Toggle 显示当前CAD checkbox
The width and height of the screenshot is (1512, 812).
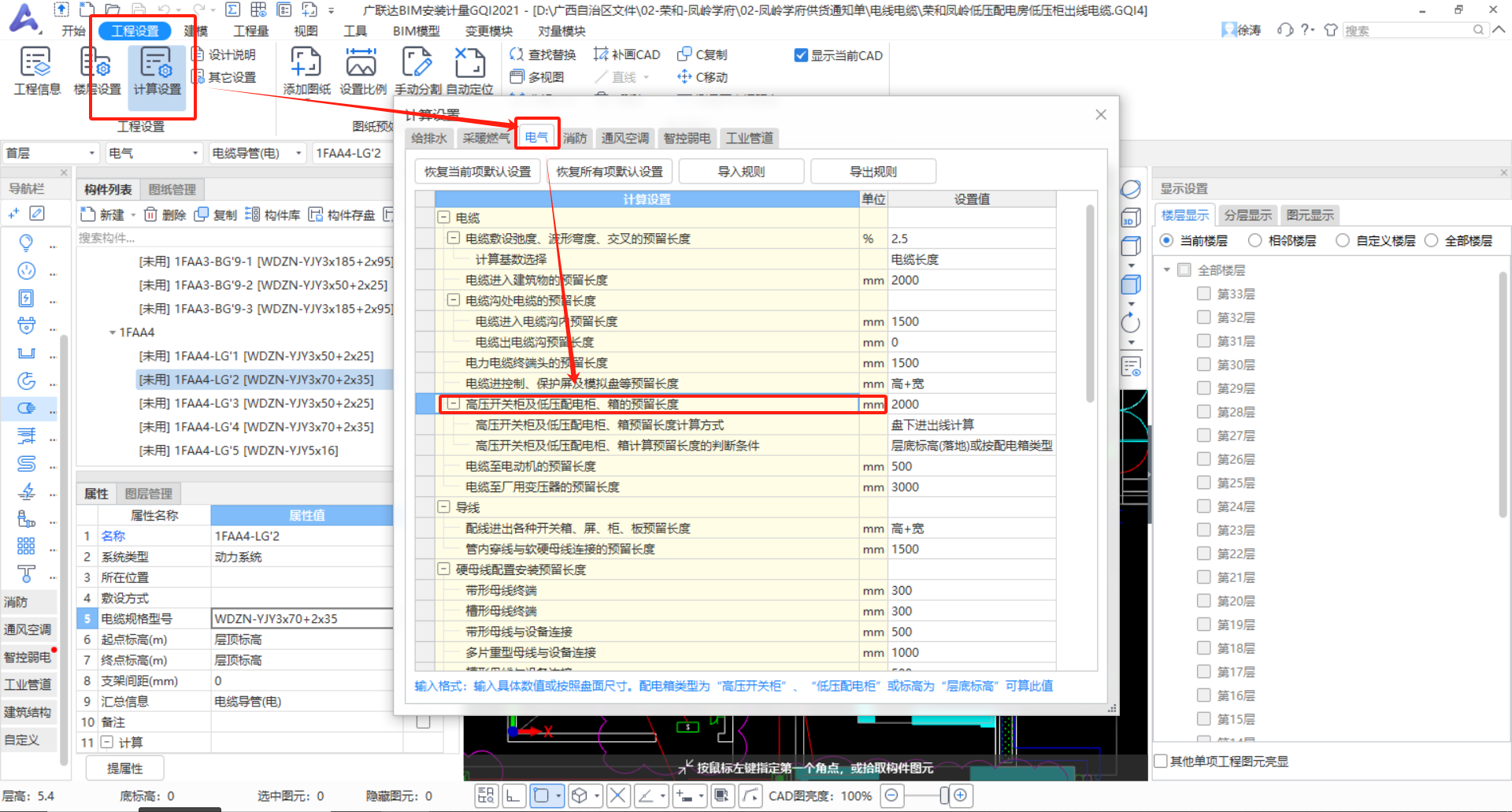(801, 55)
